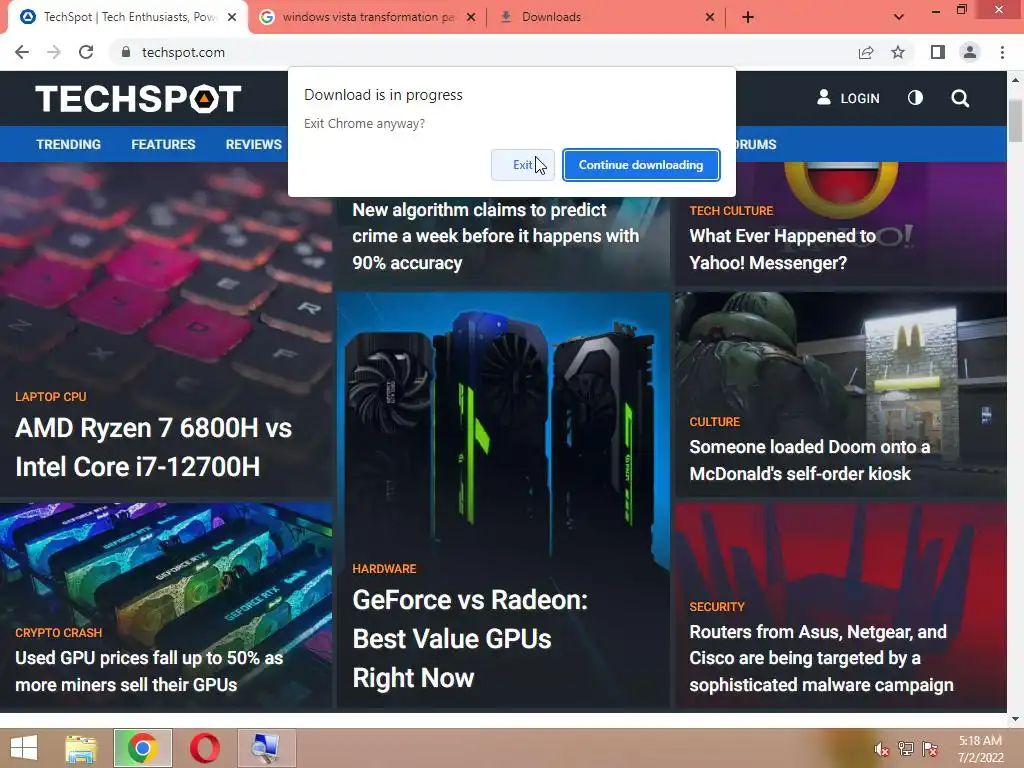Bookmark this page with star icon

click(x=898, y=52)
